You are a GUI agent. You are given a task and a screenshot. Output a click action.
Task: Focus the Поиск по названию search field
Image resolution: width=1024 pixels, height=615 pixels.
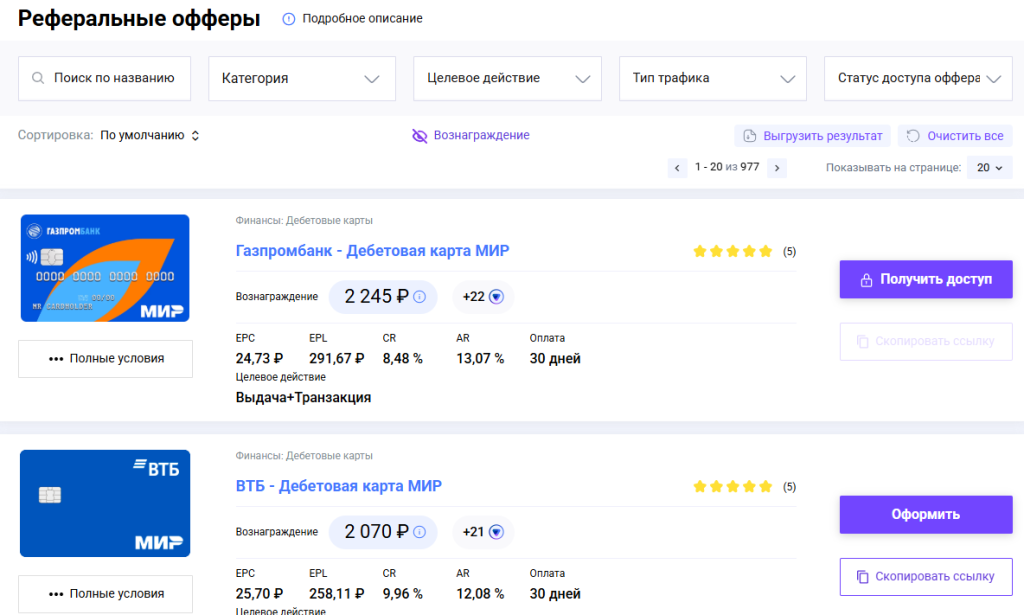click(x=104, y=78)
